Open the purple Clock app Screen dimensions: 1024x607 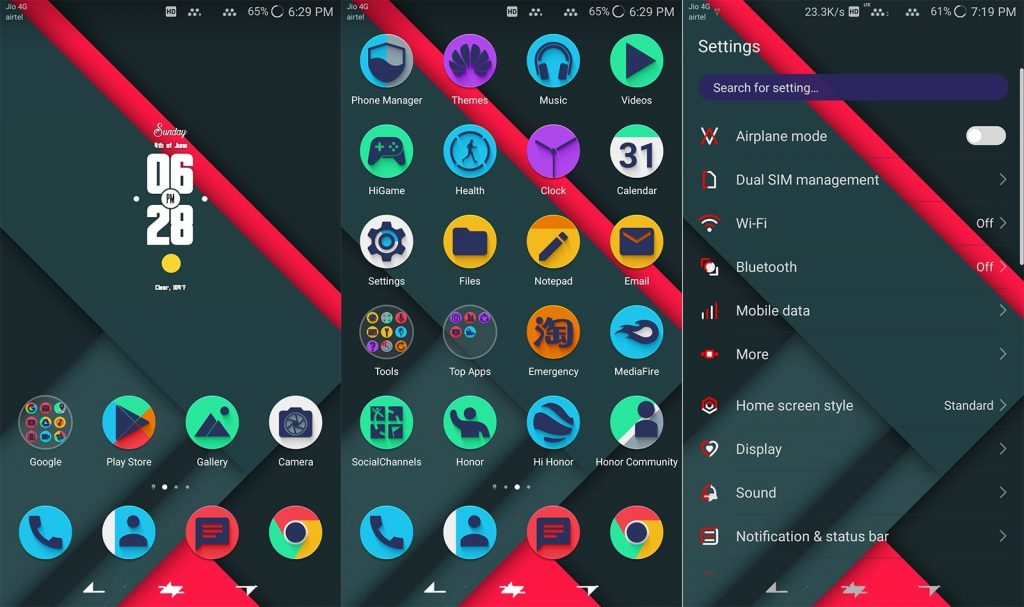(x=553, y=152)
